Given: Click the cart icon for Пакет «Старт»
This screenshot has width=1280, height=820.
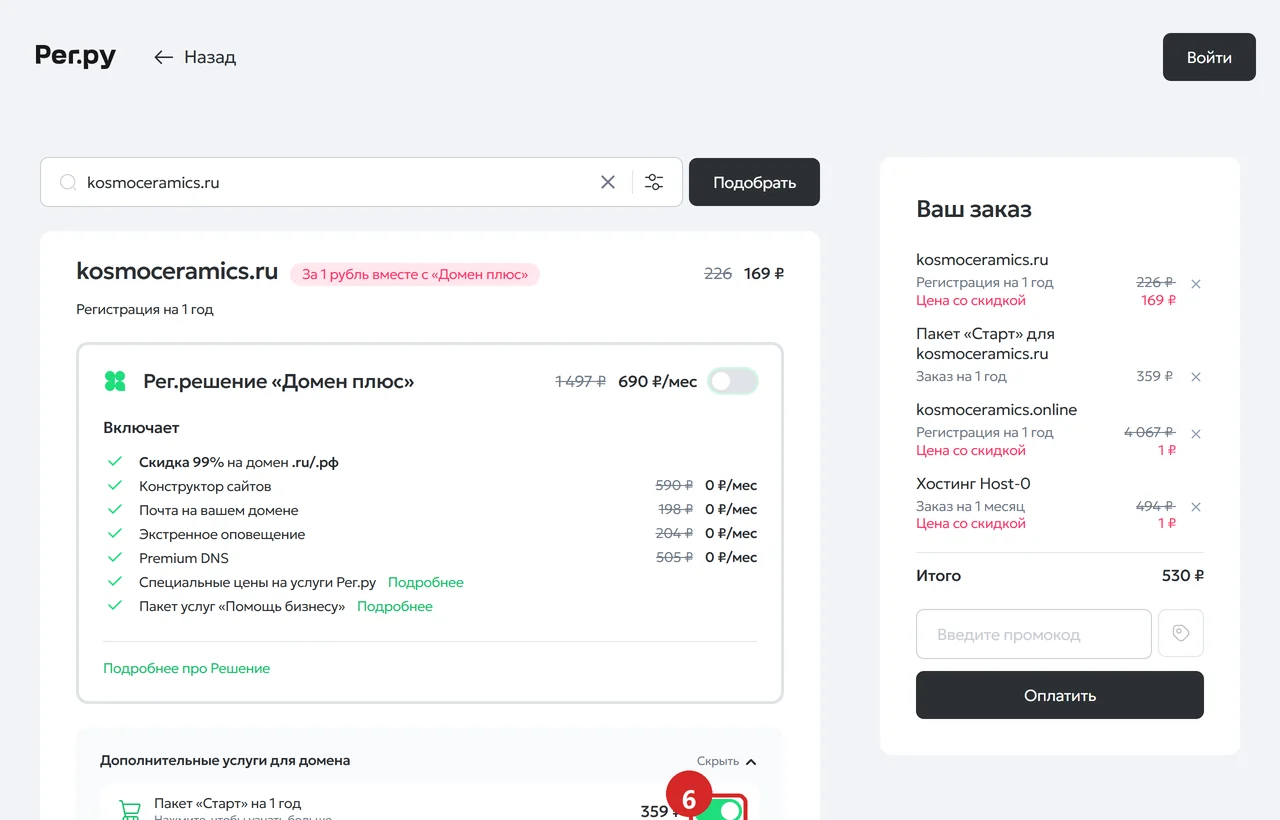Looking at the screenshot, I should pyautogui.click(x=130, y=809).
